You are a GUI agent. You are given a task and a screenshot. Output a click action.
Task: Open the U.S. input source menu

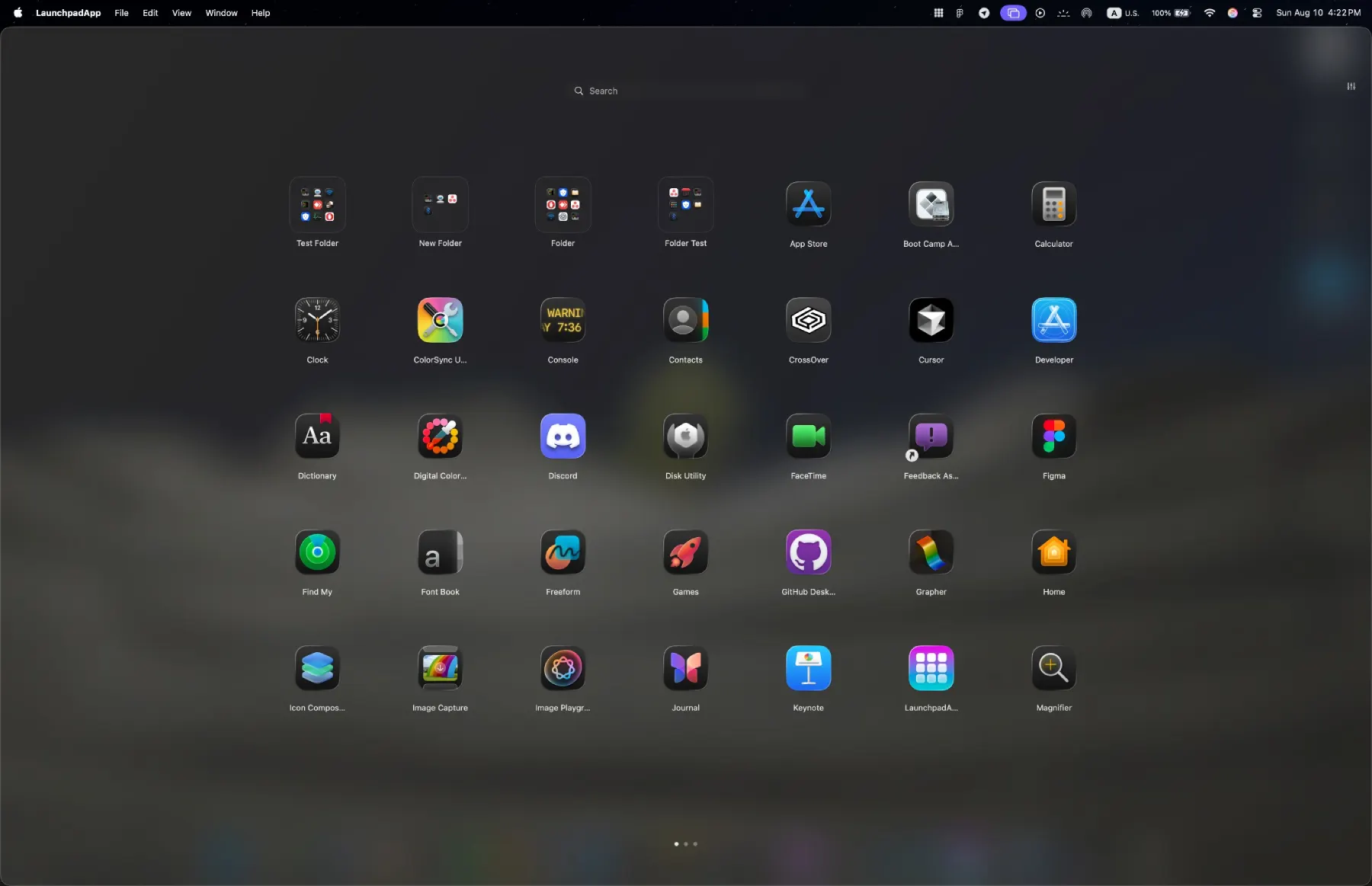point(1123,13)
